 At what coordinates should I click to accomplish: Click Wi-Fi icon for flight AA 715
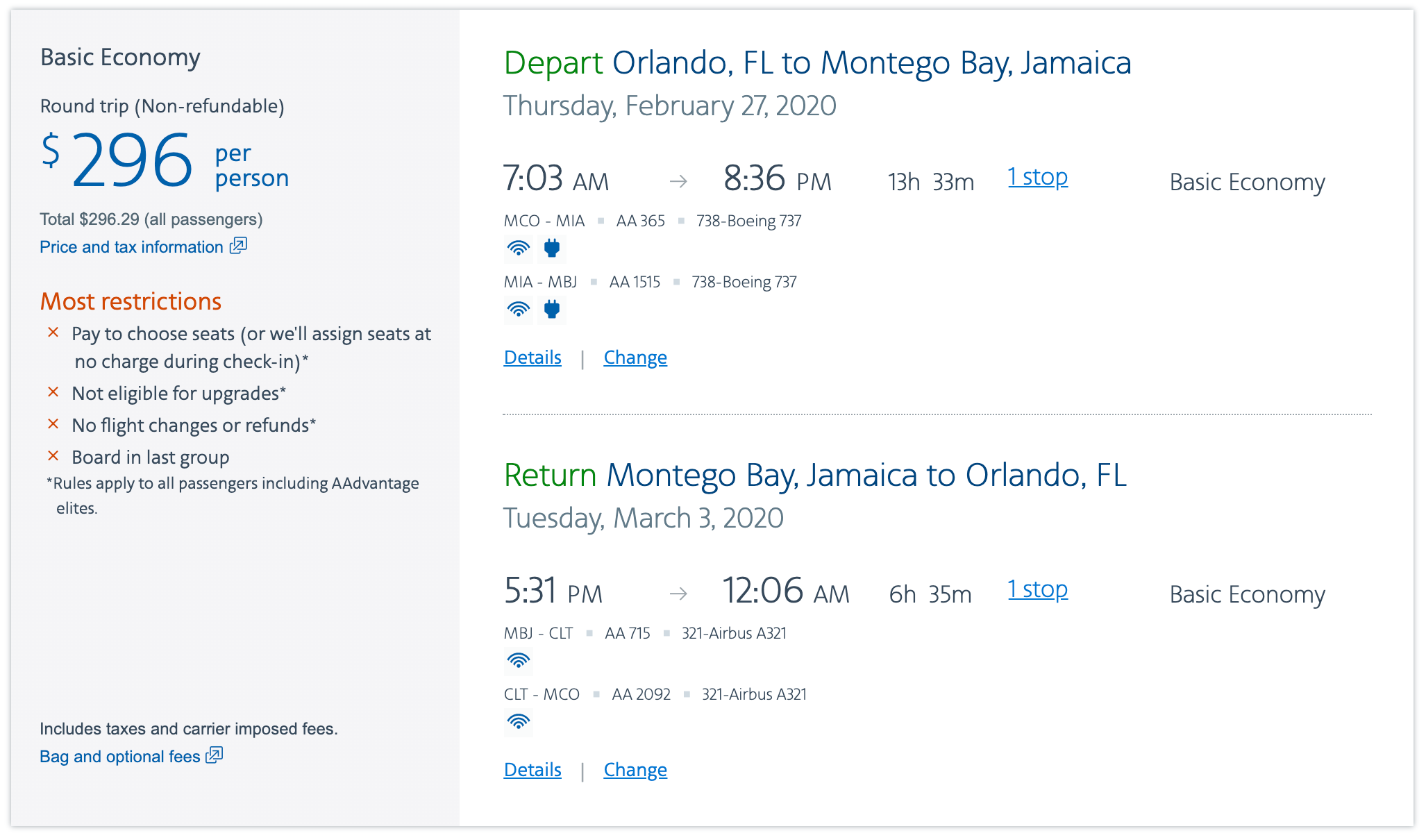pos(518,661)
